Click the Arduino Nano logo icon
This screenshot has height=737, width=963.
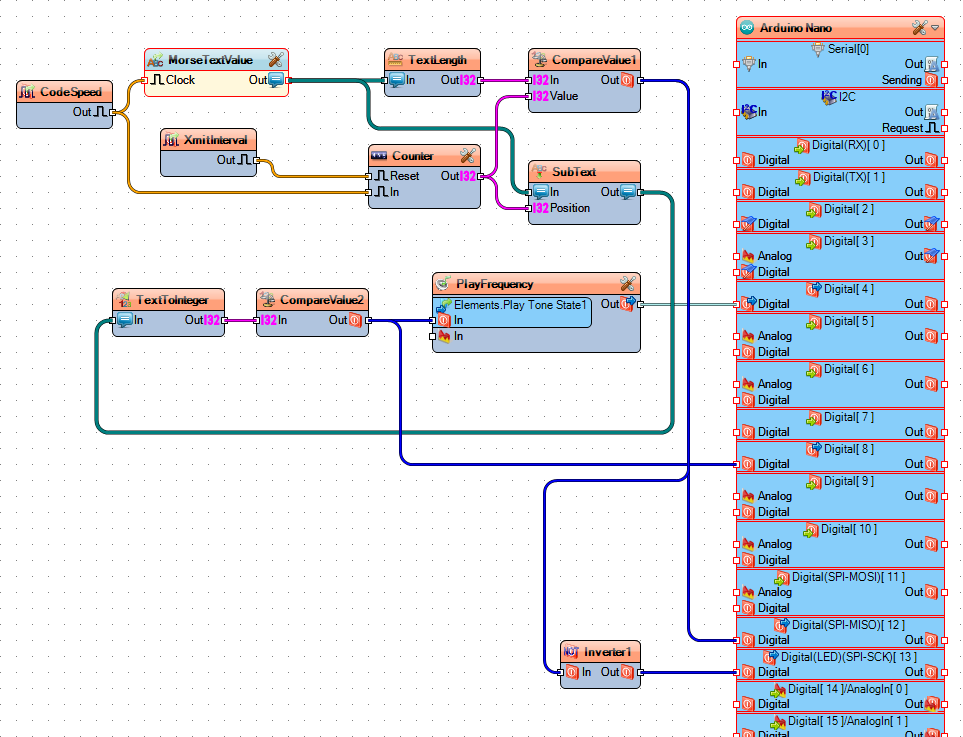[x=747, y=28]
